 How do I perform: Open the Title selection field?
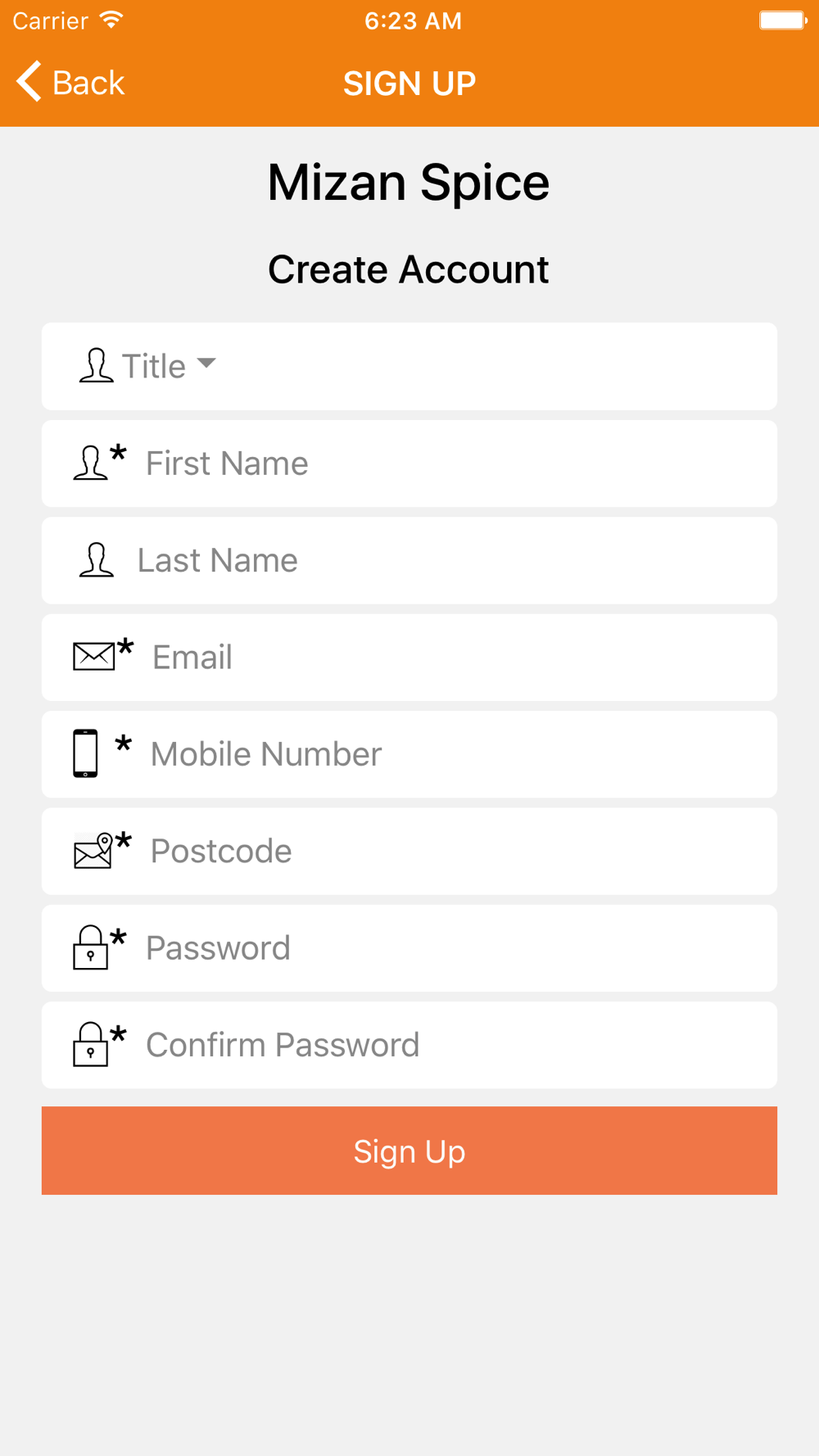[x=409, y=366]
